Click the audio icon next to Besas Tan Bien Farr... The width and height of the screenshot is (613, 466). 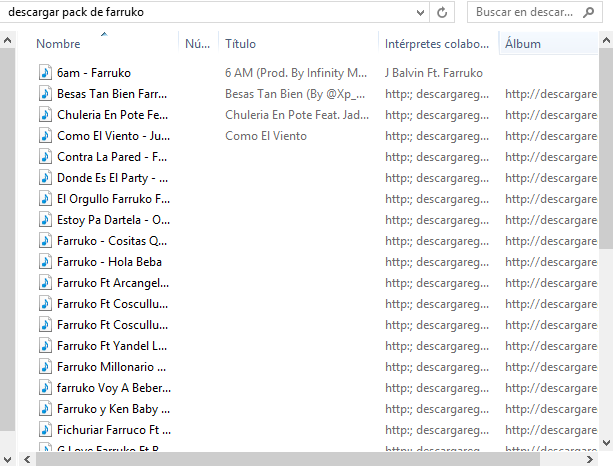(45, 94)
